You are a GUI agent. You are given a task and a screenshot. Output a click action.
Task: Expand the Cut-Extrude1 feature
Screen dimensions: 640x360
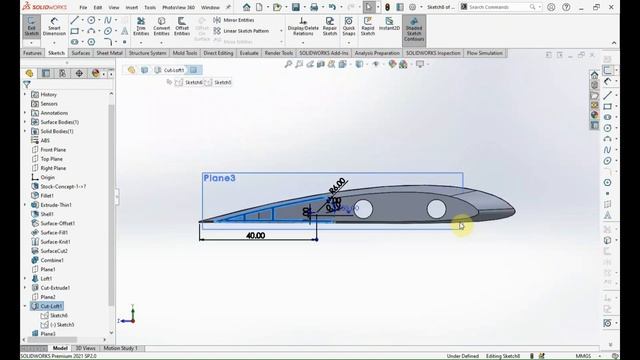[25, 288]
